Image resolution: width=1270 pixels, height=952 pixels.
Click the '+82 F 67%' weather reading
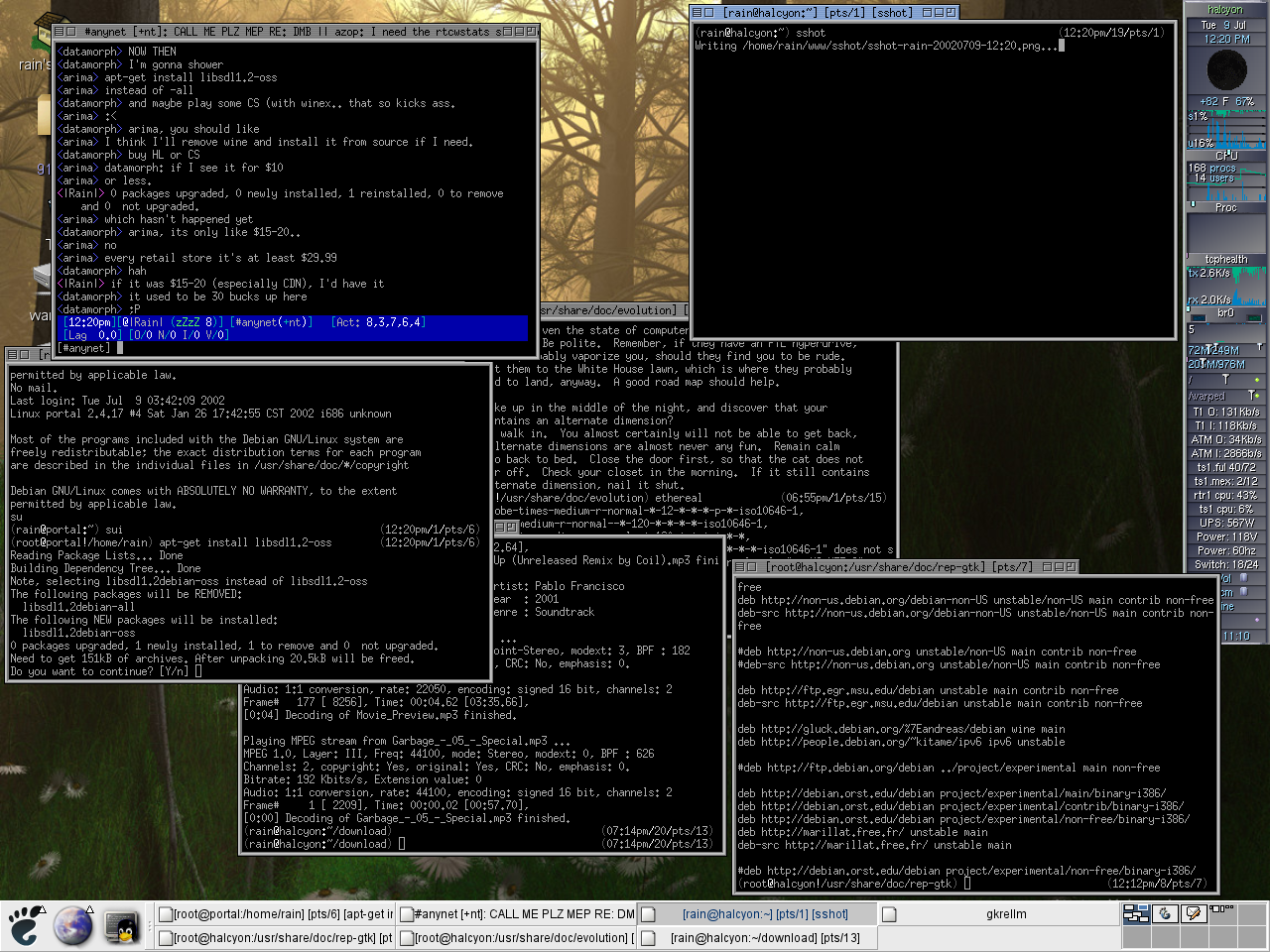pyautogui.click(x=1226, y=101)
